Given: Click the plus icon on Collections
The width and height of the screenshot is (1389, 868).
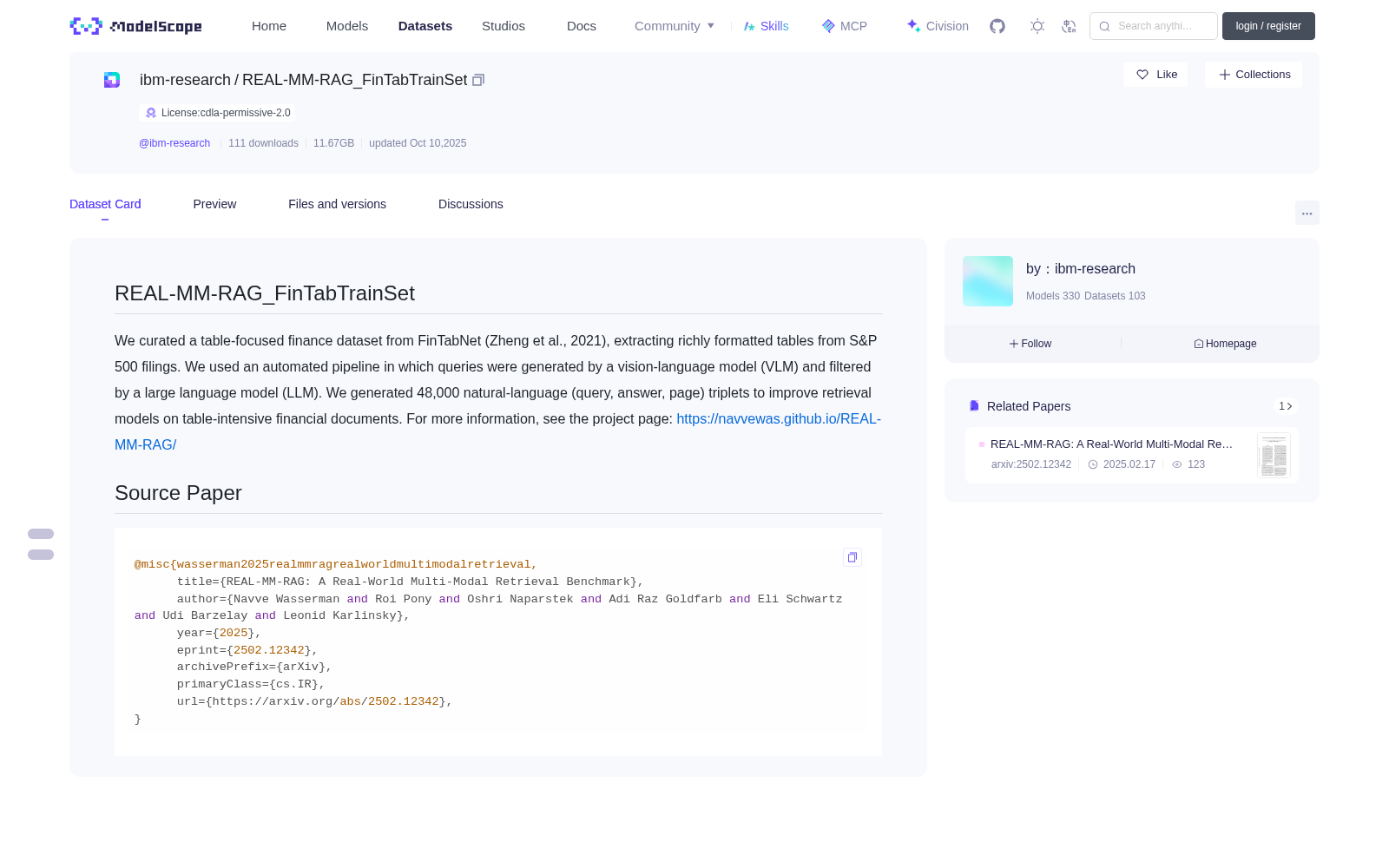Looking at the screenshot, I should point(1225,75).
